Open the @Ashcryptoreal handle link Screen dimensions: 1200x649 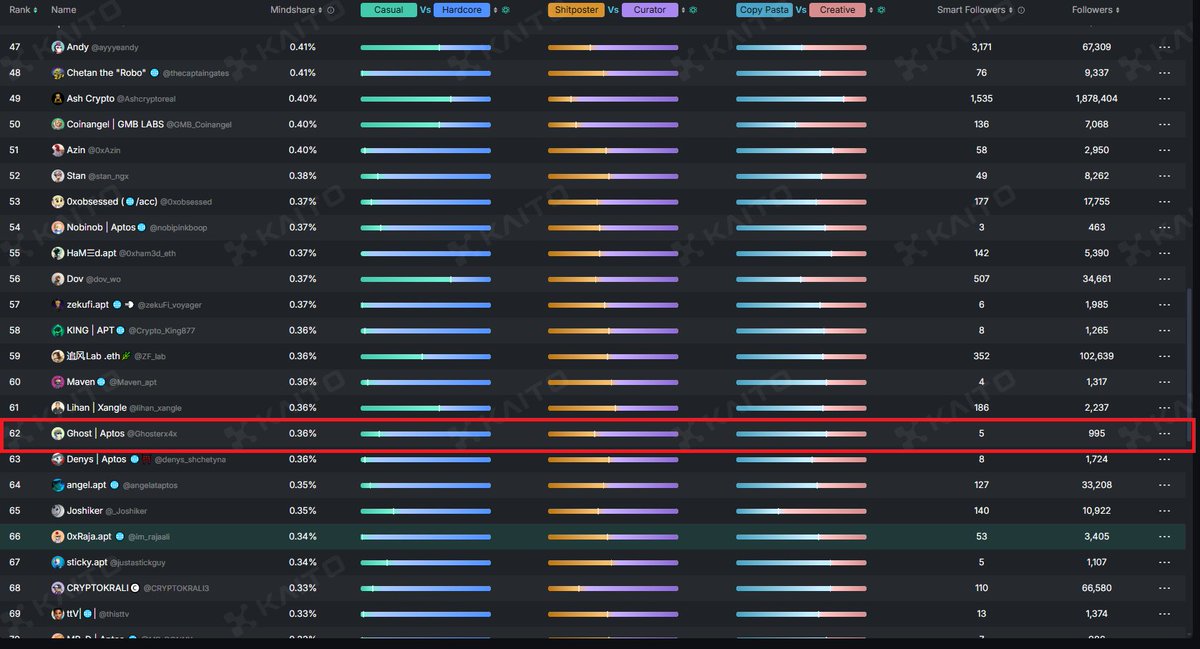coord(146,99)
